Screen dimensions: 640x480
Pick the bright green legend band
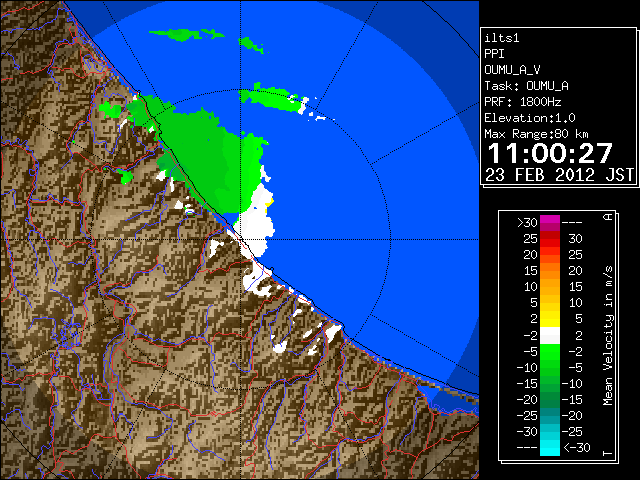(x=550, y=352)
